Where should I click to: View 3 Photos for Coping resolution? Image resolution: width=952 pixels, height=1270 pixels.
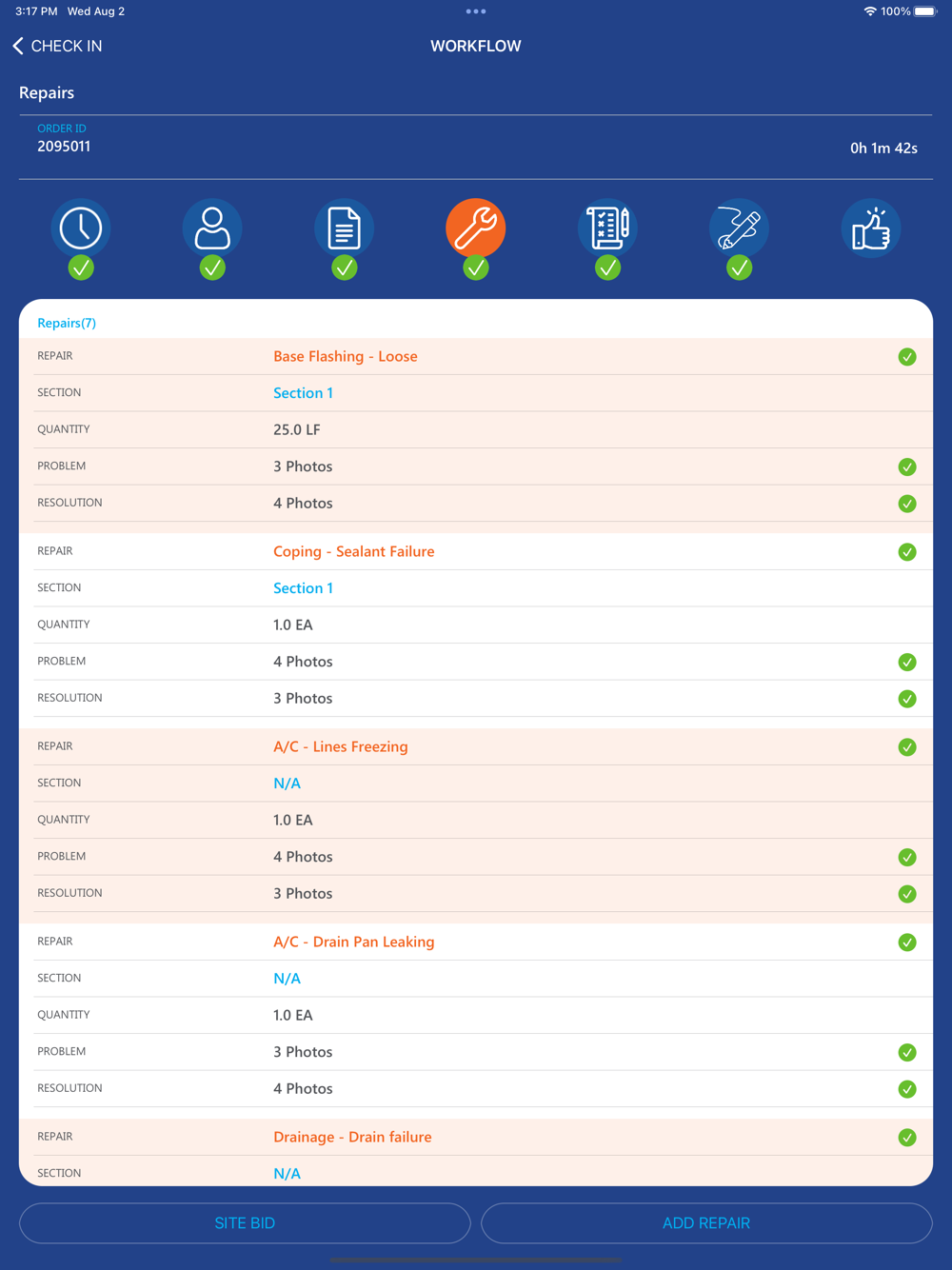[303, 699]
